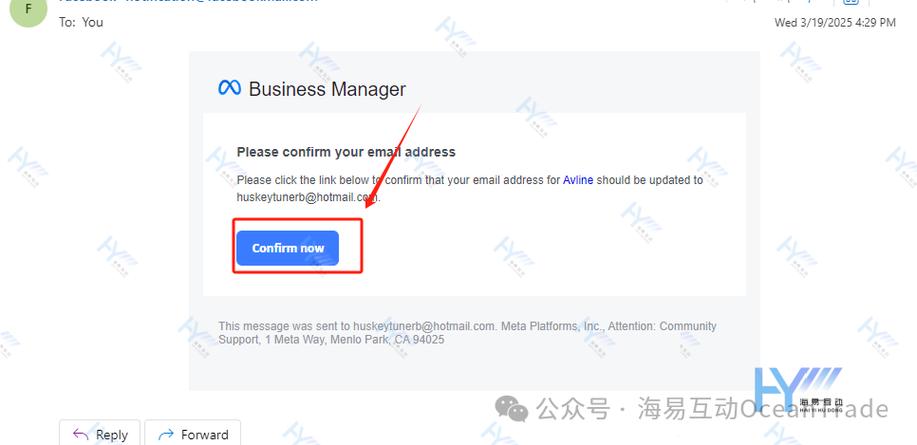Viewport: 917px width, 445px height.
Task: Click huskeytunerb@hotmail.com in the message body
Action: (307, 197)
